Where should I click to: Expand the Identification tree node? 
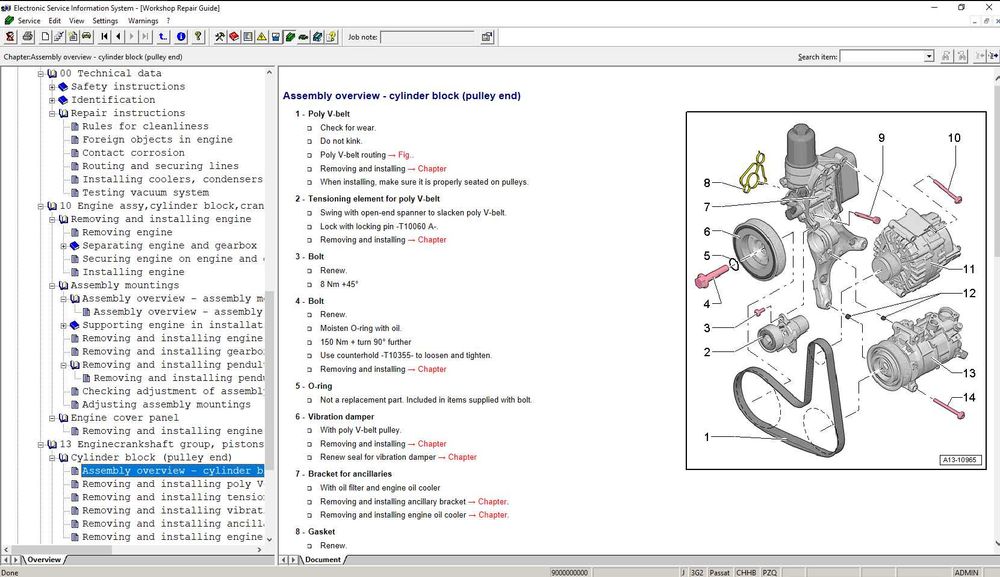pos(52,100)
